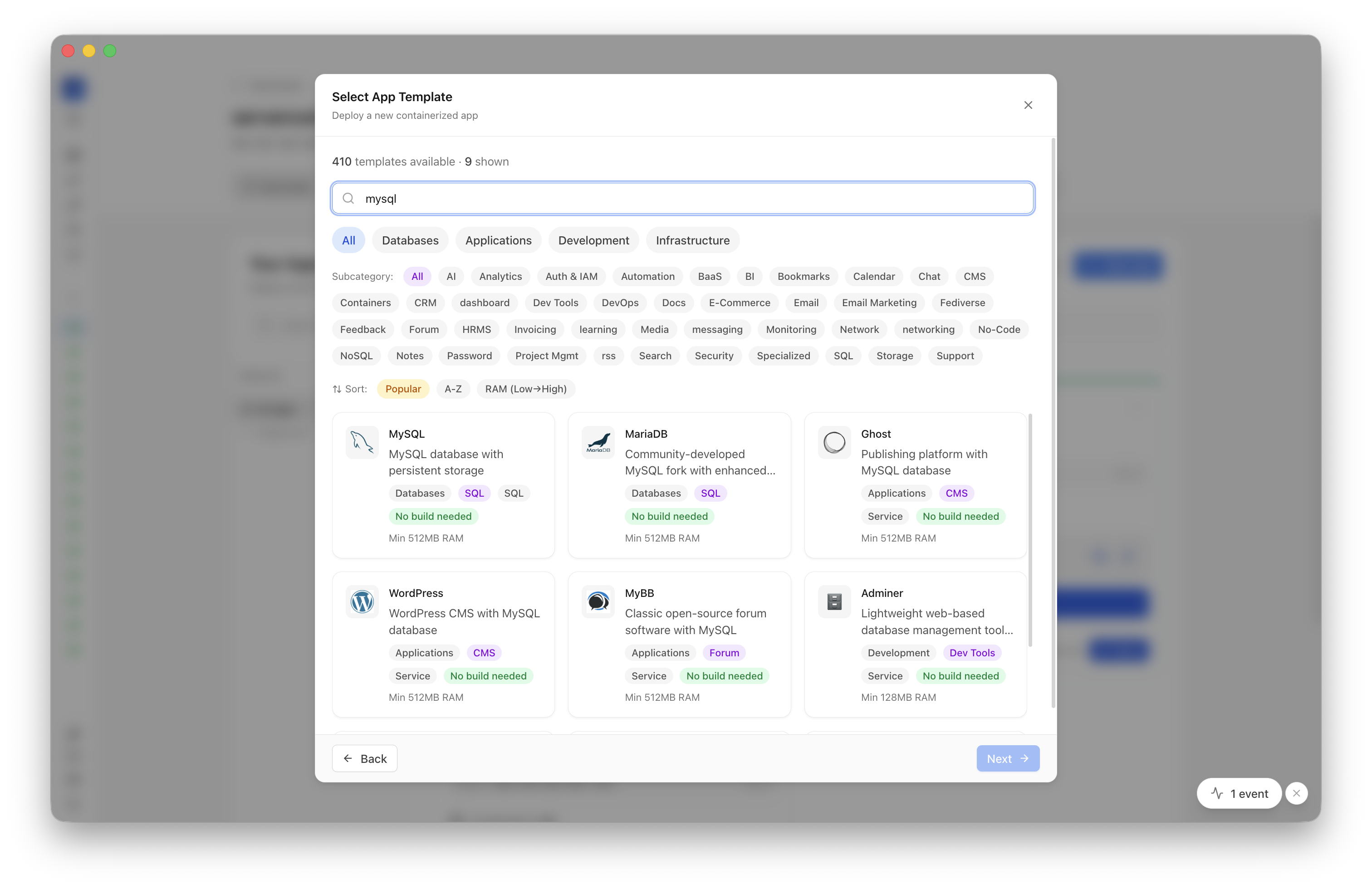Click the CMS tag on WordPress card
This screenshot has width=1372, height=889.
pyautogui.click(x=484, y=653)
